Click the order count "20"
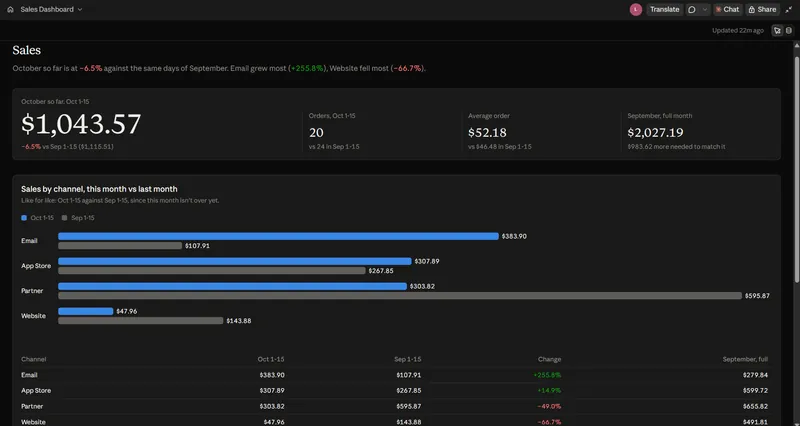Image resolution: width=800 pixels, height=426 pixels. [x=316, y=133]
